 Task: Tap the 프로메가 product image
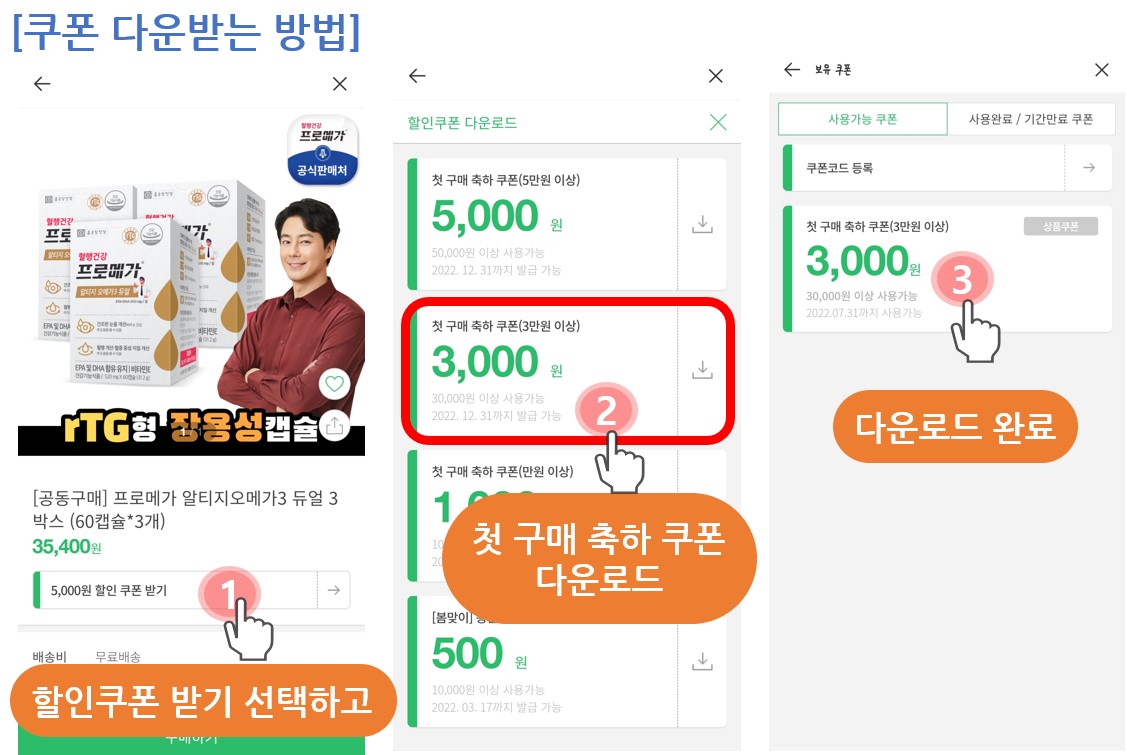191,282
